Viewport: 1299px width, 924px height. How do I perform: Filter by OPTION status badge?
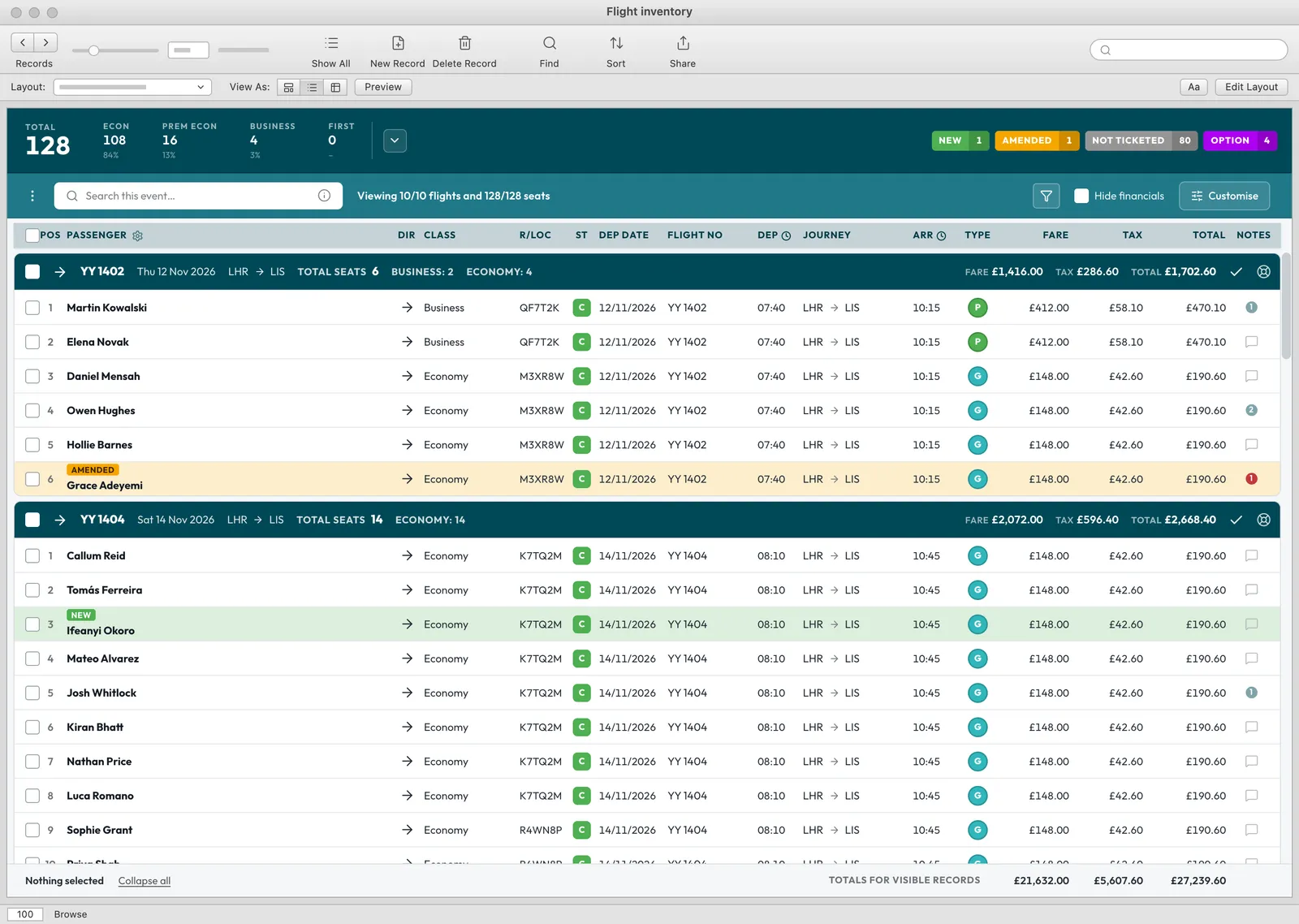(1241, 140)
